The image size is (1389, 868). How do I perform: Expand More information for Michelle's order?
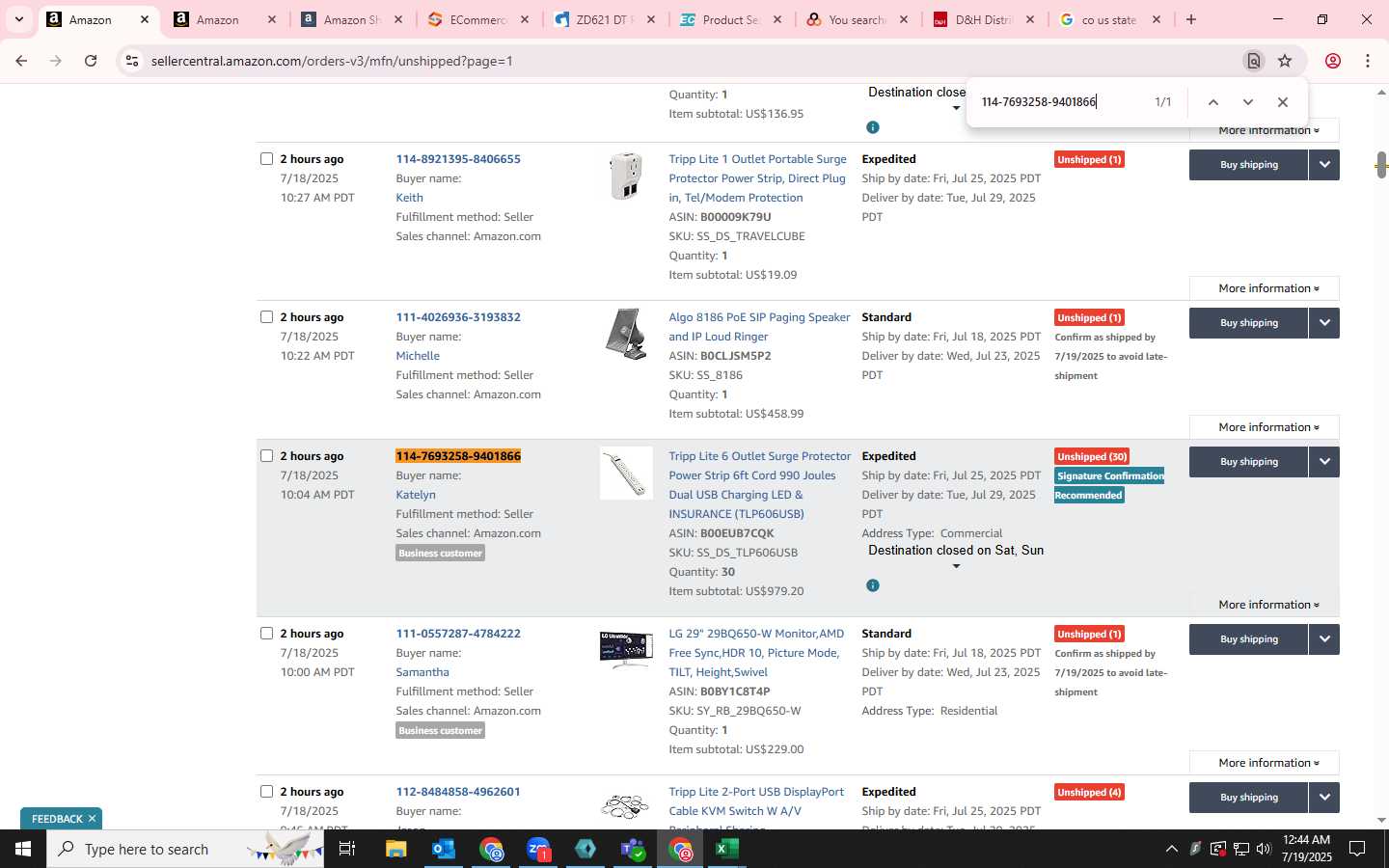pyautogui.click(x=1265, y=427)
